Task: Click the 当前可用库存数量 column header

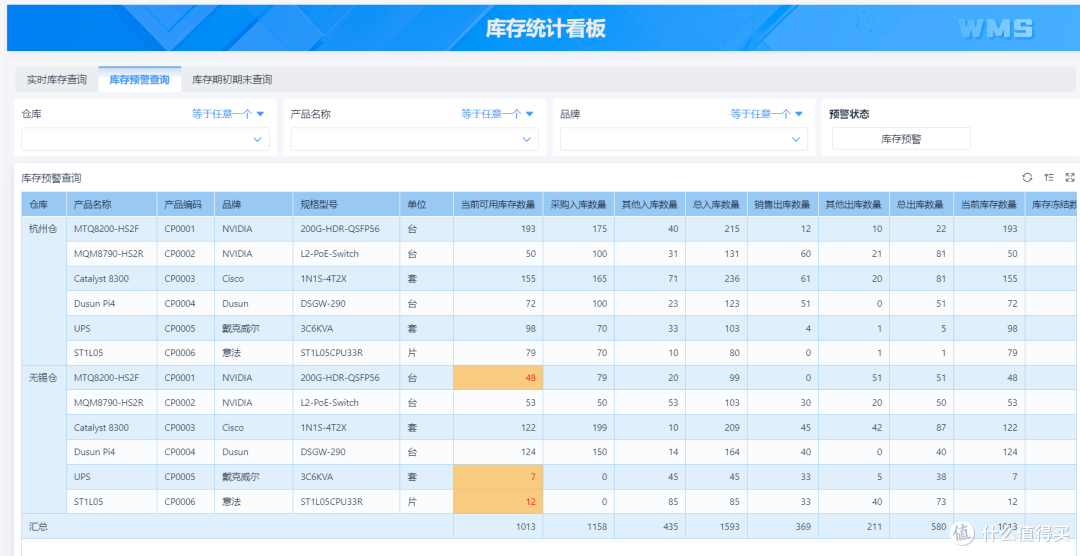Action: point(498,205)
